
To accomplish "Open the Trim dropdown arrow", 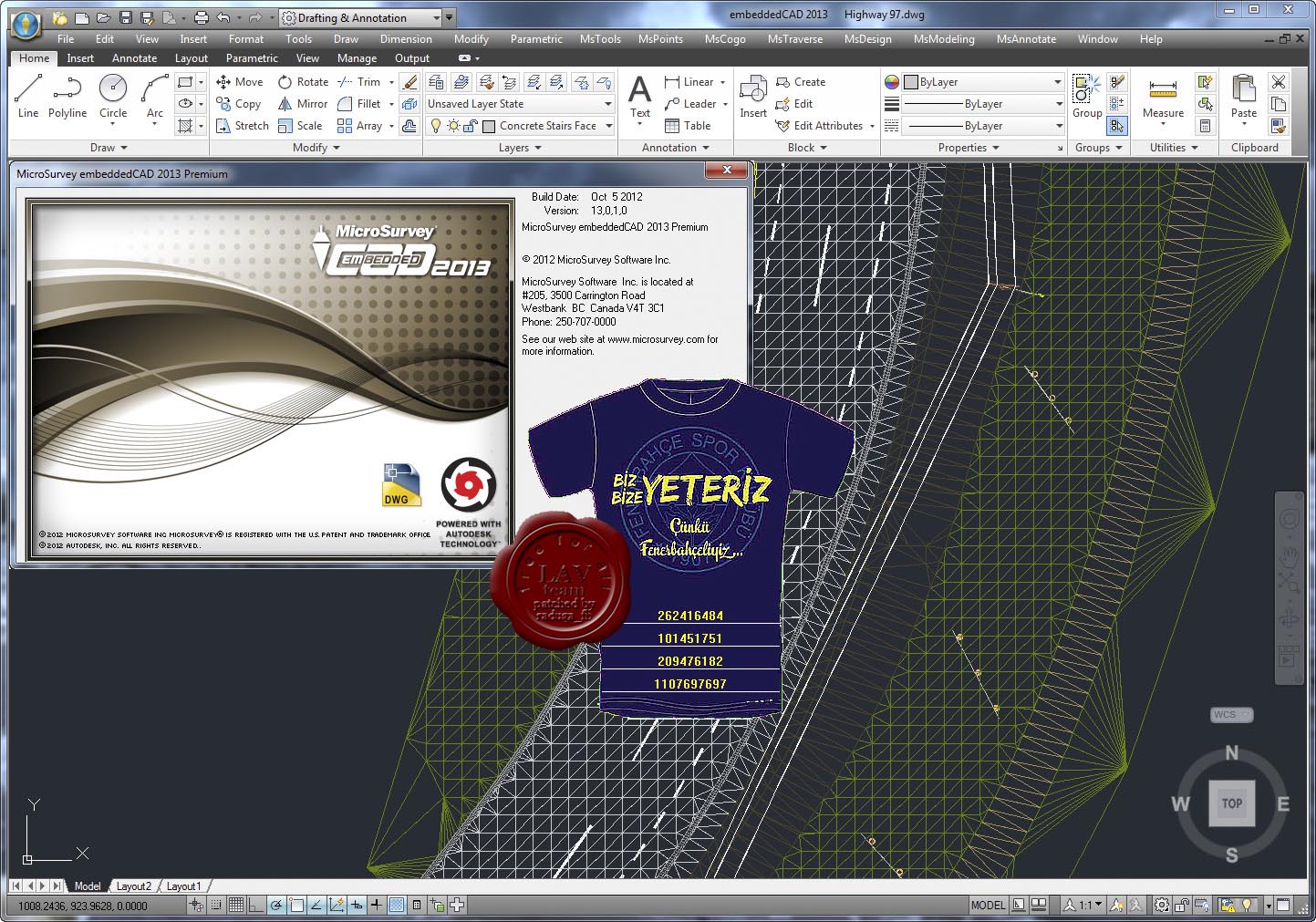I will (x=392, y=82).
